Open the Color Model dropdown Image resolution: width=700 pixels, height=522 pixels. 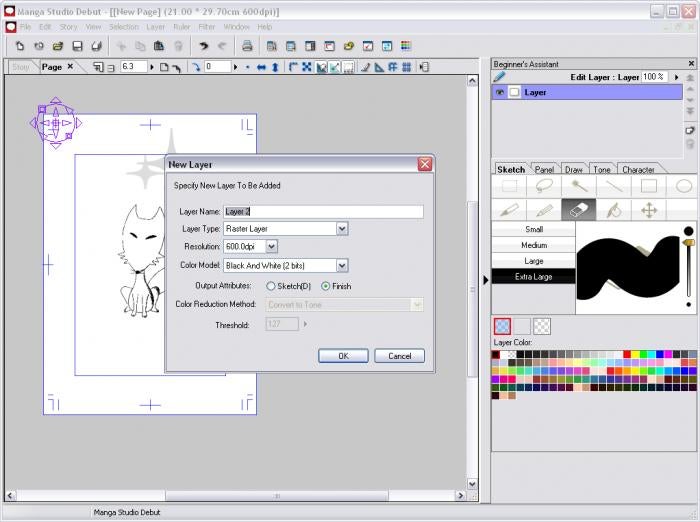(x=342, y=266)
